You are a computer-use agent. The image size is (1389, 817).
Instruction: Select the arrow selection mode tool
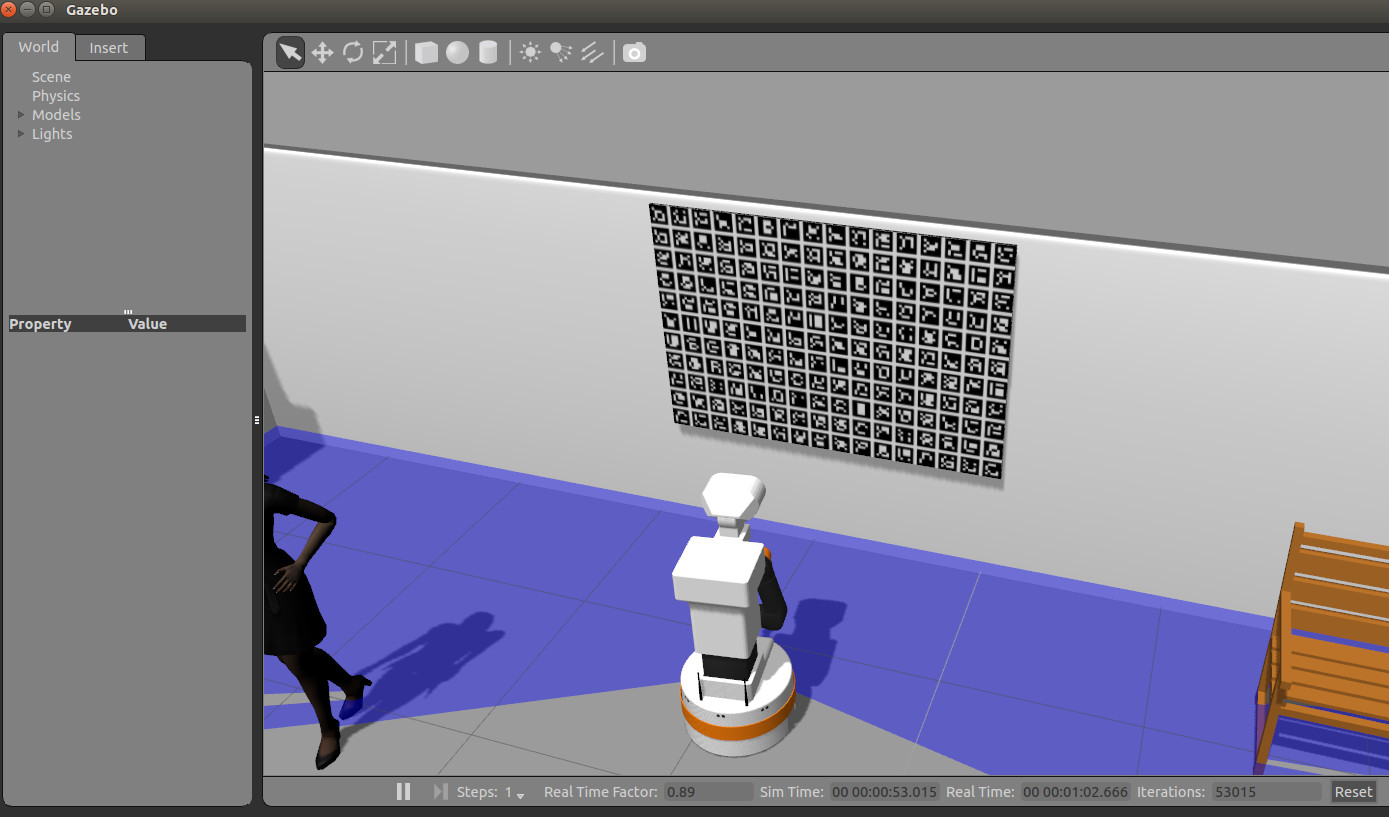point(290,53)
